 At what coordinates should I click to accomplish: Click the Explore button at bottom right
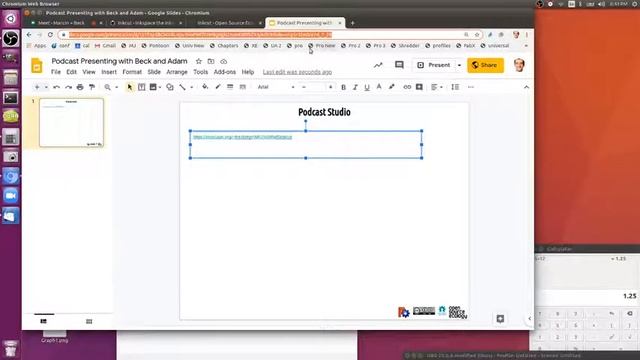[x=500, y=319]
